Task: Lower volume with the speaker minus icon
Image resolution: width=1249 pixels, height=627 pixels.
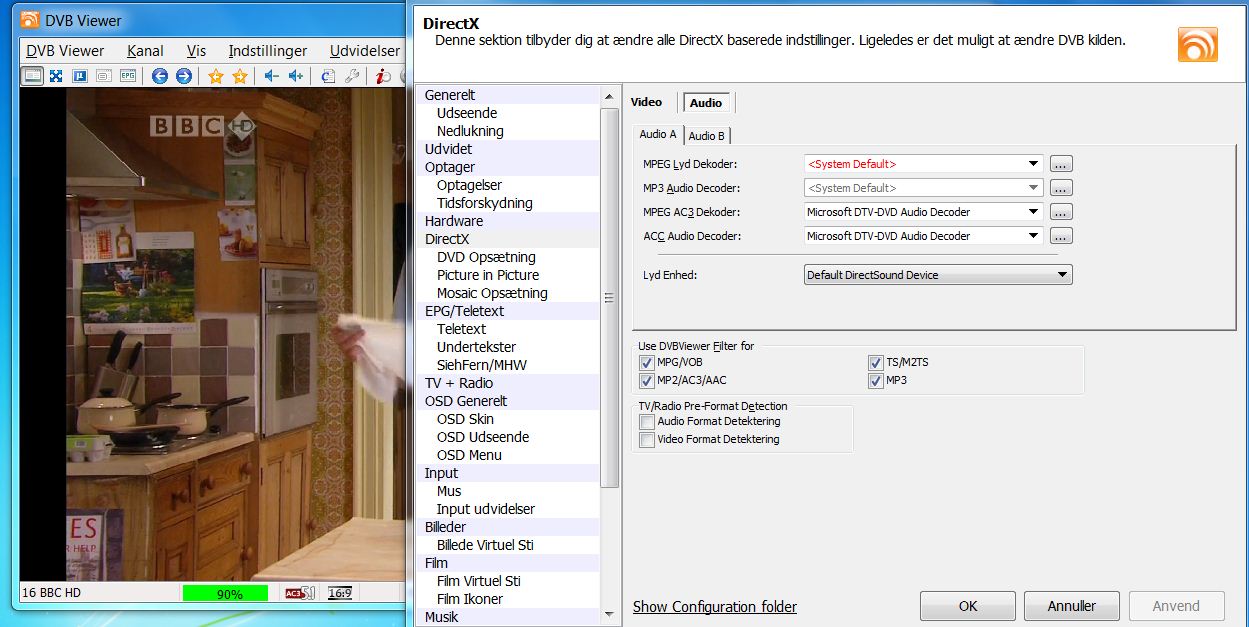Action: point(271,76)
